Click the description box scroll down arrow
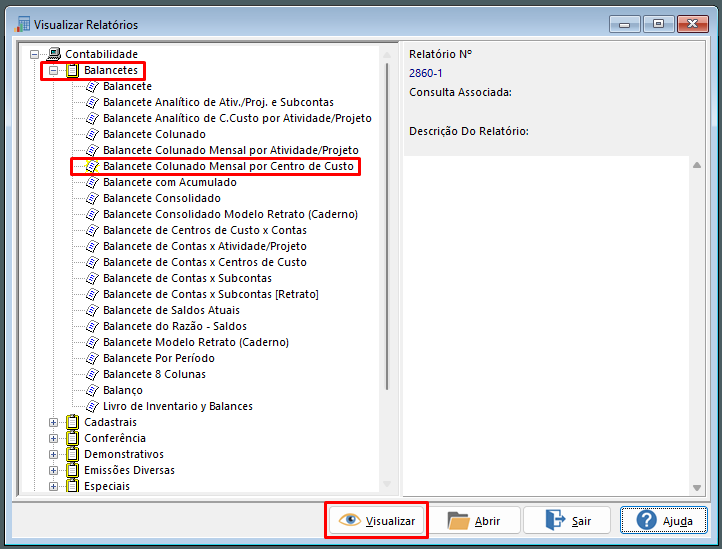 point(697,488)
